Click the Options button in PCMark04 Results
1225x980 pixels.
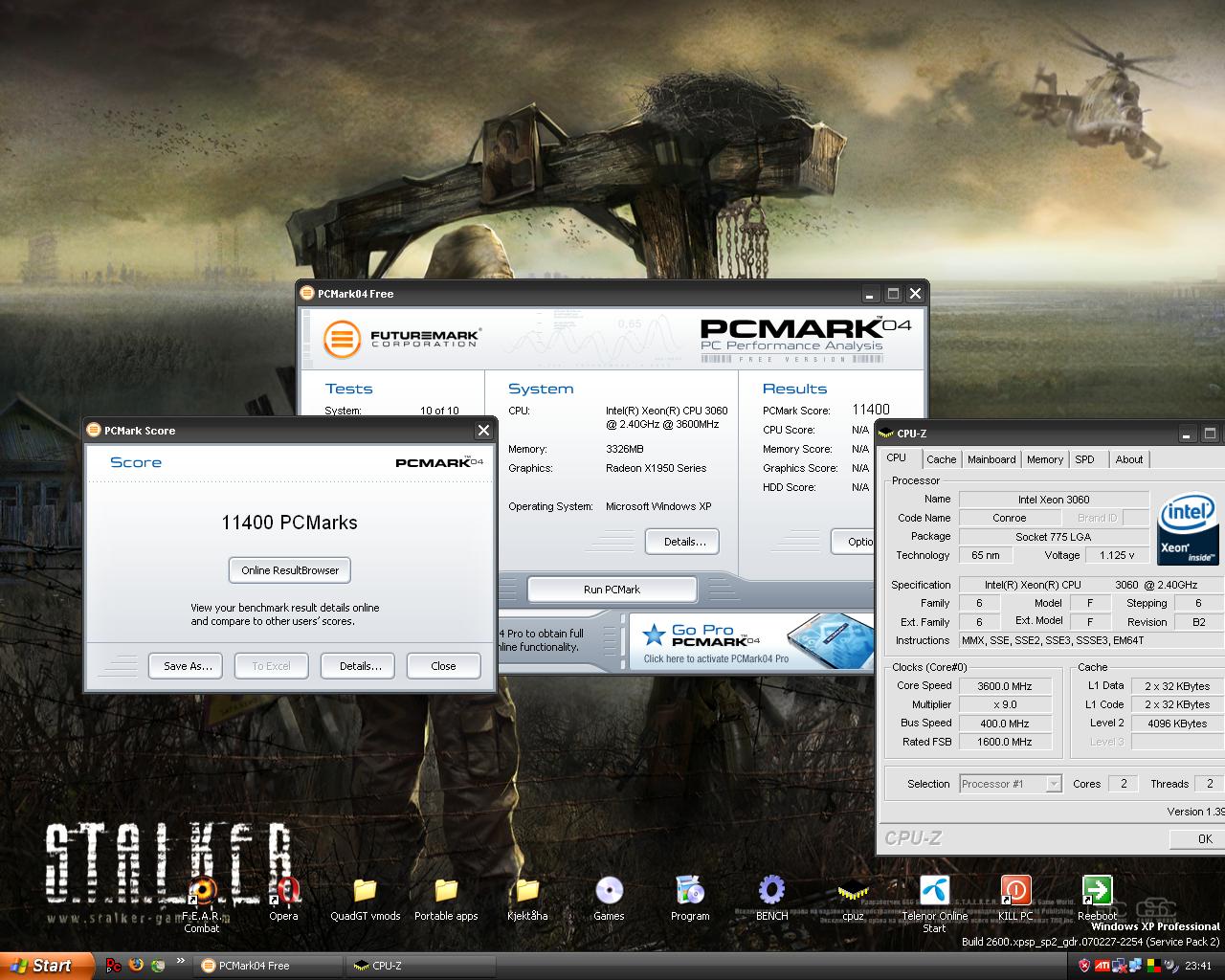[854, 542]
